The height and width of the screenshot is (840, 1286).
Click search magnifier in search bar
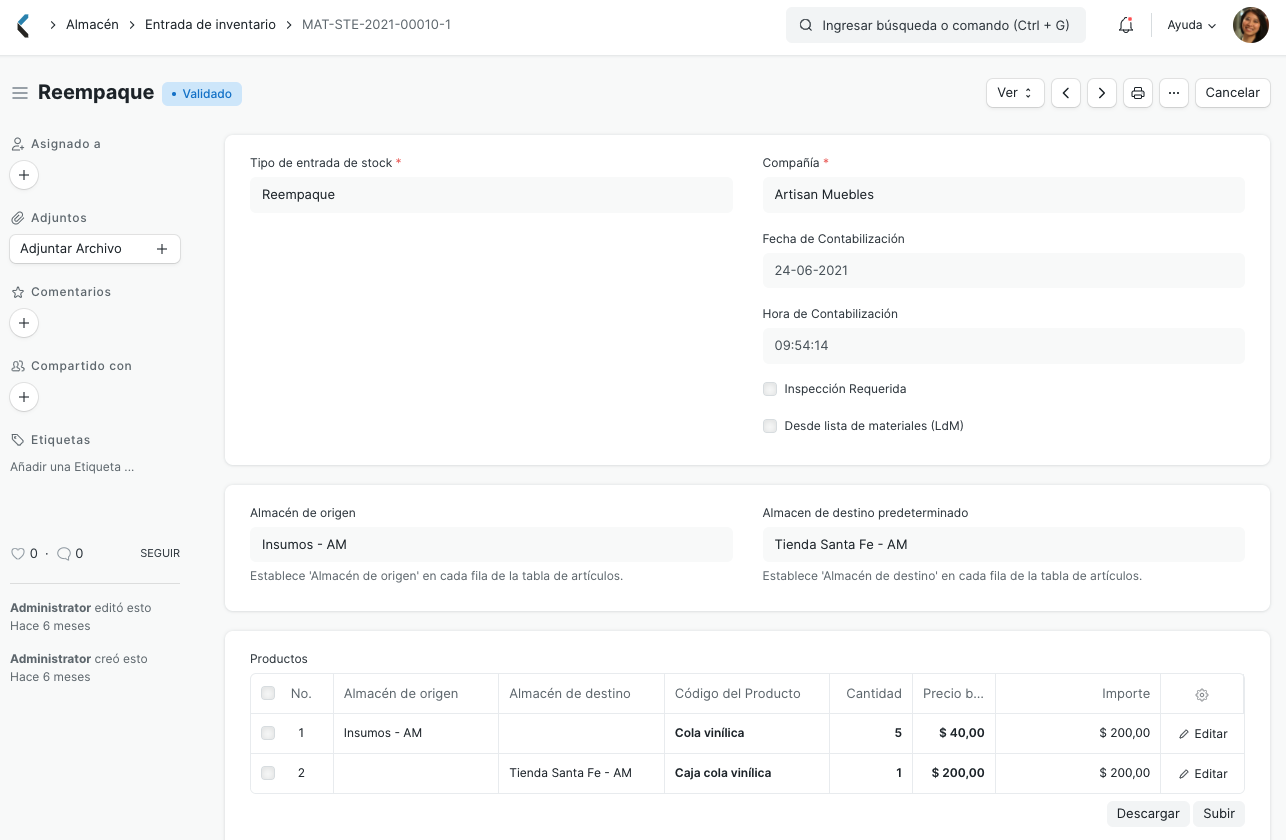pyautogui.click(x=806, y=25)
